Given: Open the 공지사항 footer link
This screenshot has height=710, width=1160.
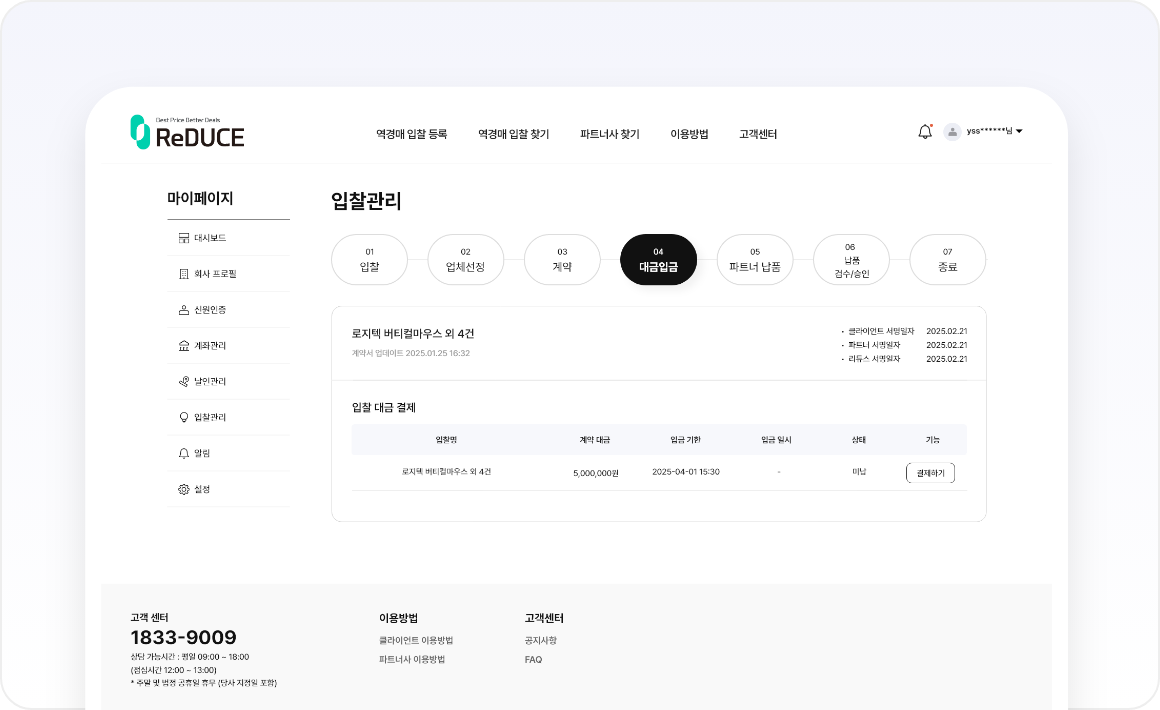Looking at the screenshot, I should pyautogui.click(x=540, y=640).
